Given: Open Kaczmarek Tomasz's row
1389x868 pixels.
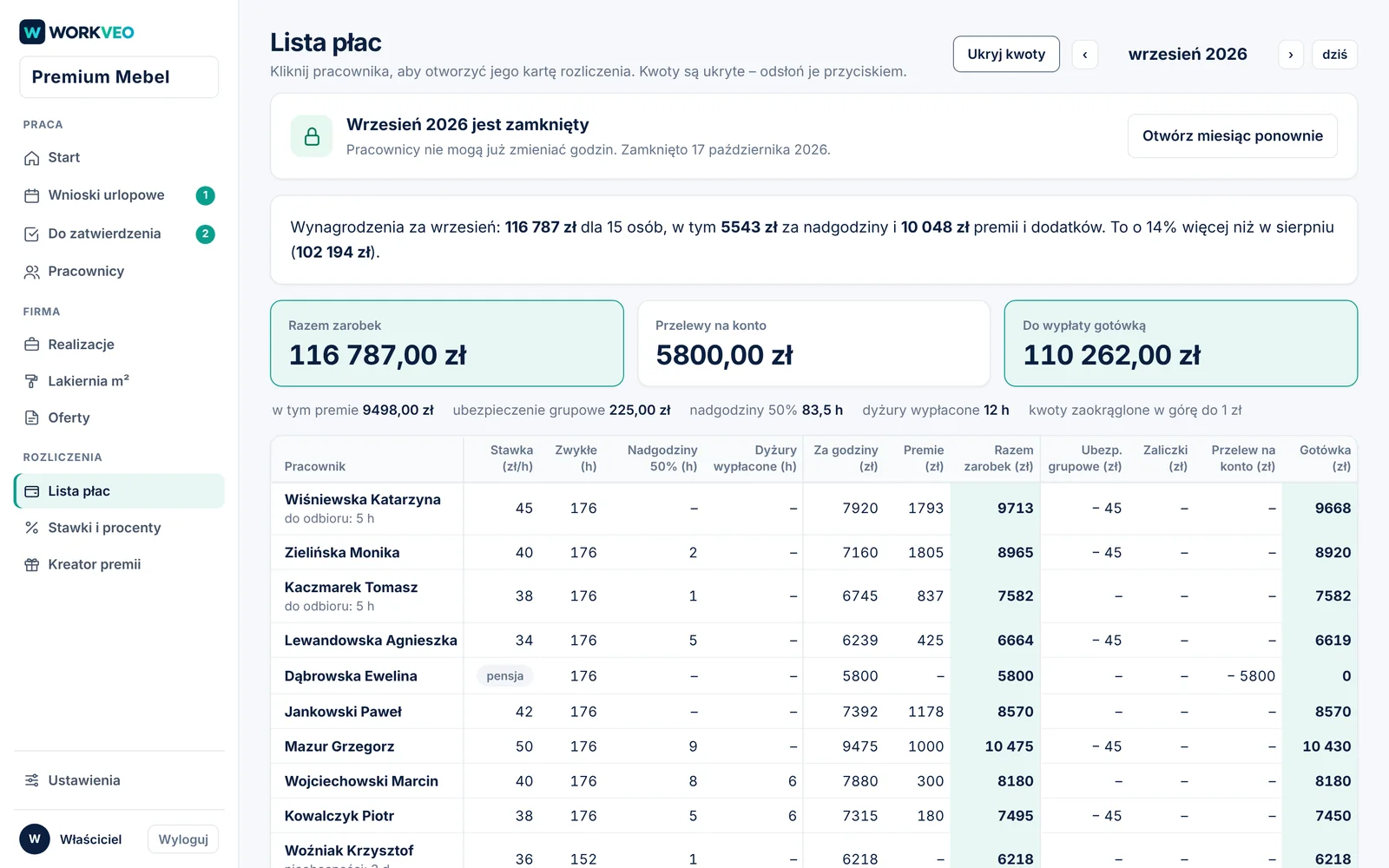Looking at the screenshot, I should coord(813,596).
